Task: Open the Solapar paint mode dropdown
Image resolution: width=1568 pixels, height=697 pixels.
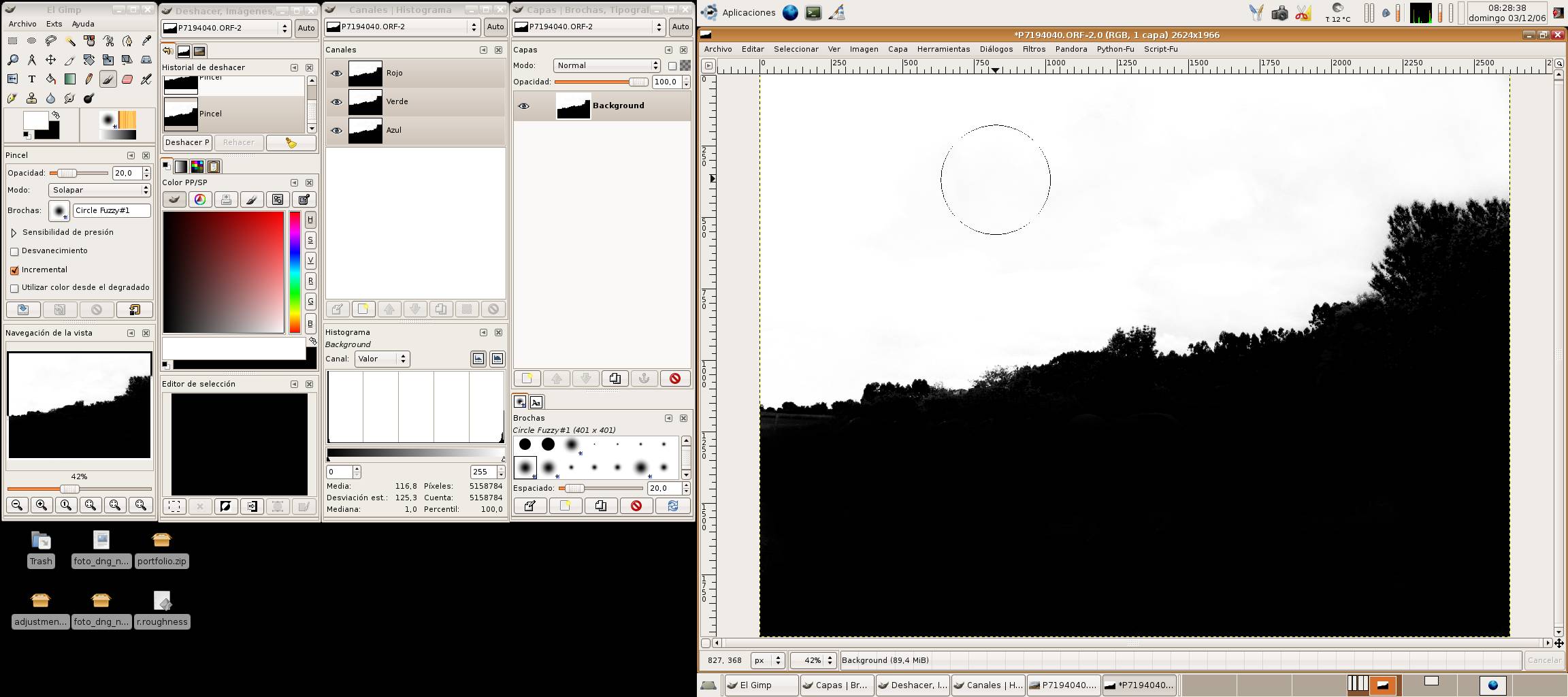Action: (x=99, y=190)
